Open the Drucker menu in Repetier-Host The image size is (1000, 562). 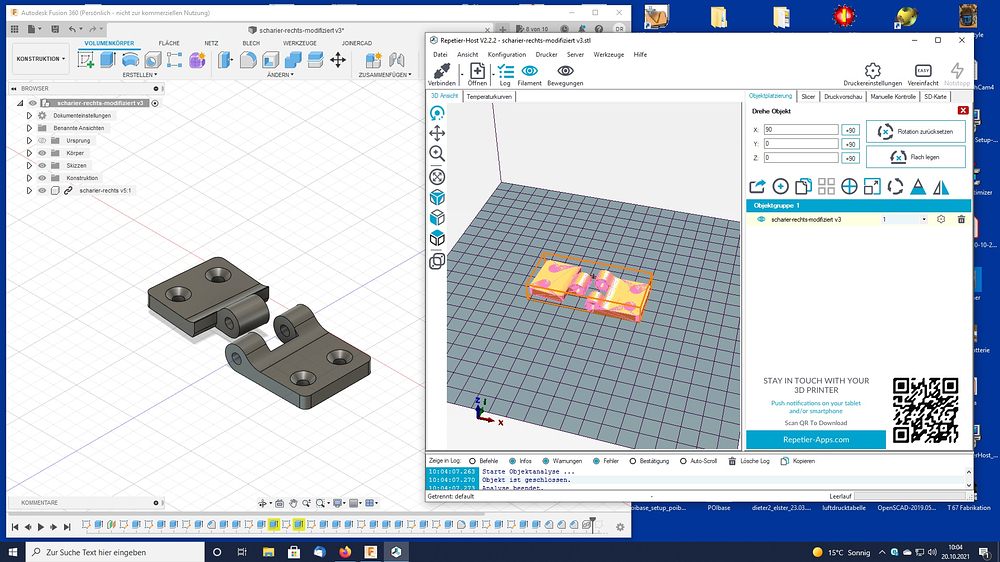pos(547,55)
